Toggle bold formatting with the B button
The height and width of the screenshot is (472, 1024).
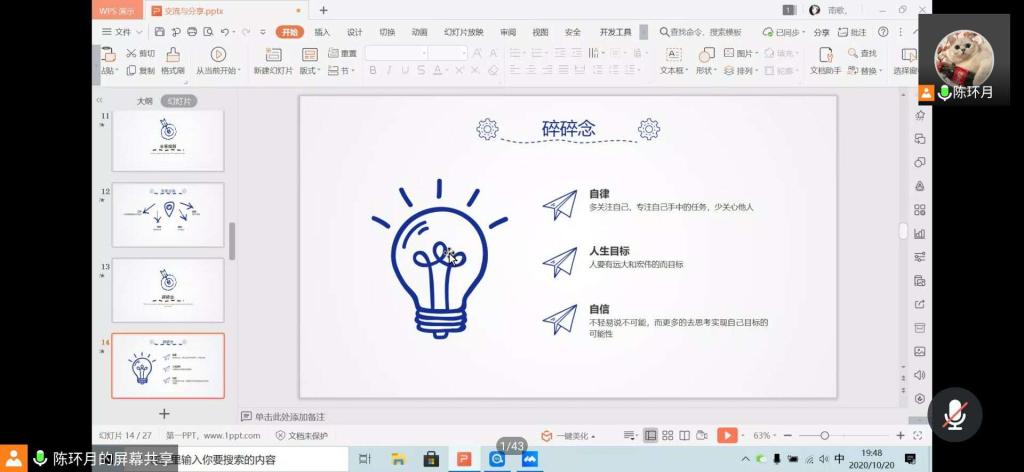[x=373, y=70]
